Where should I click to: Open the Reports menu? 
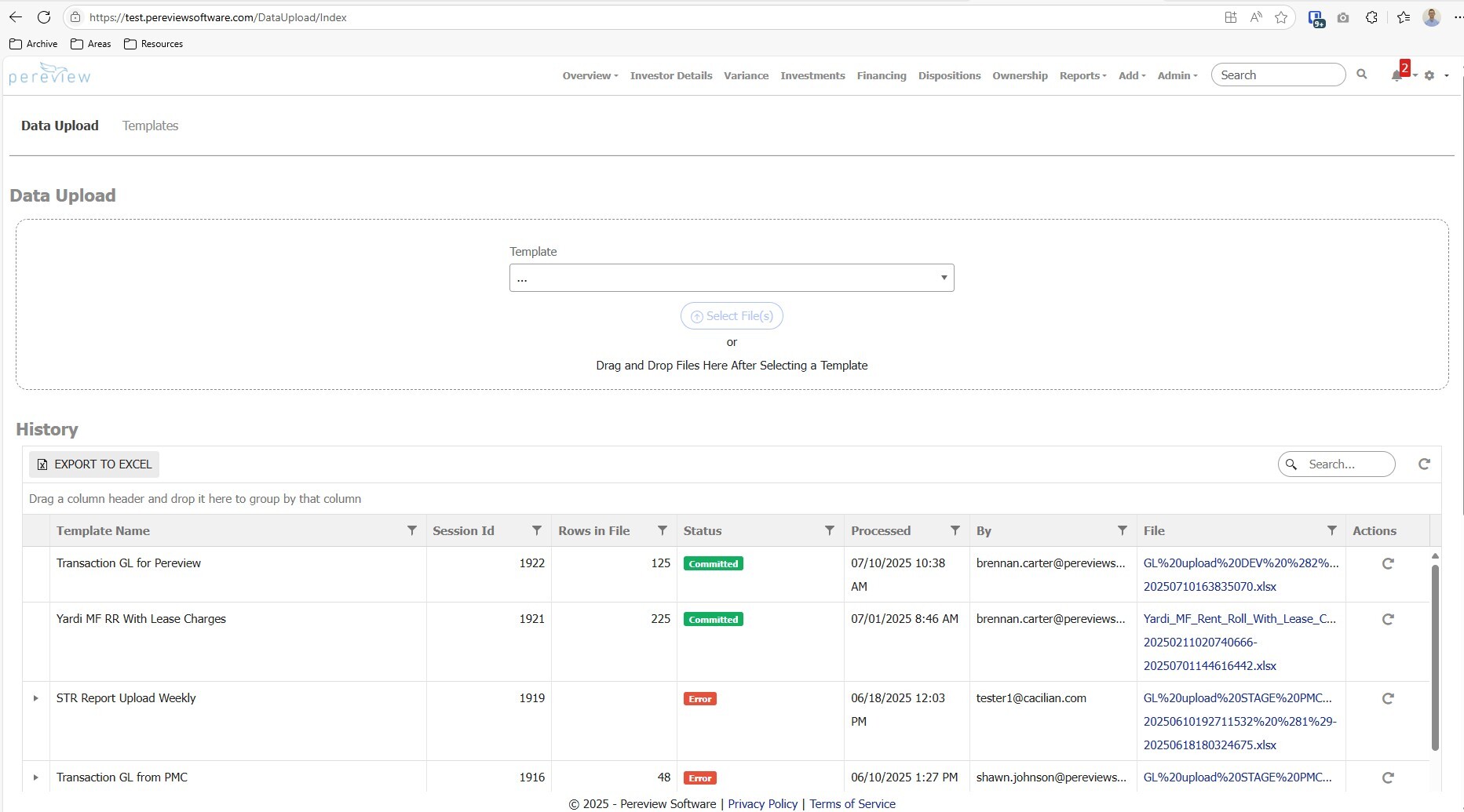click(1082, 76)
